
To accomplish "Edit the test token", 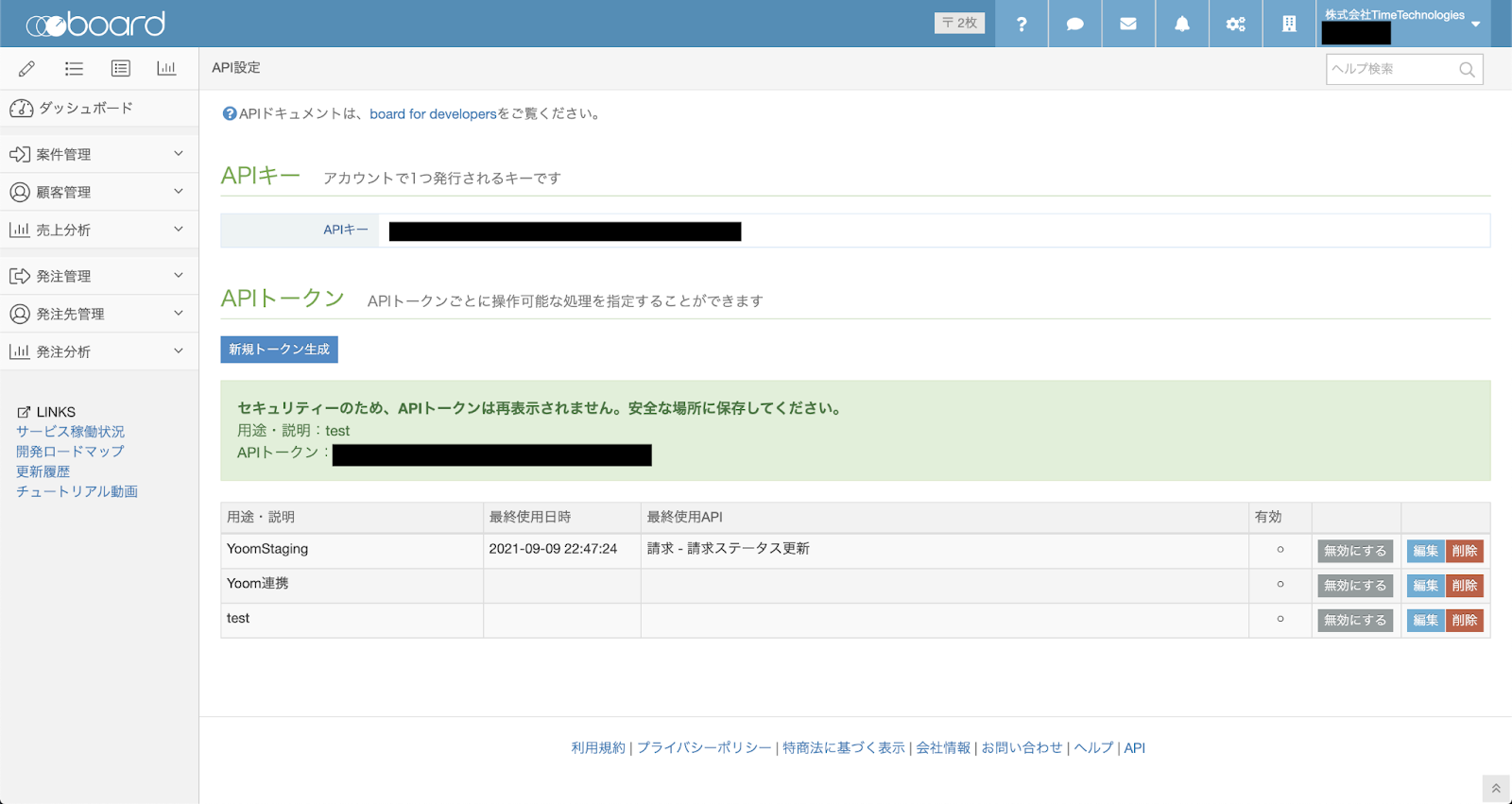I will click(1425, 621).
